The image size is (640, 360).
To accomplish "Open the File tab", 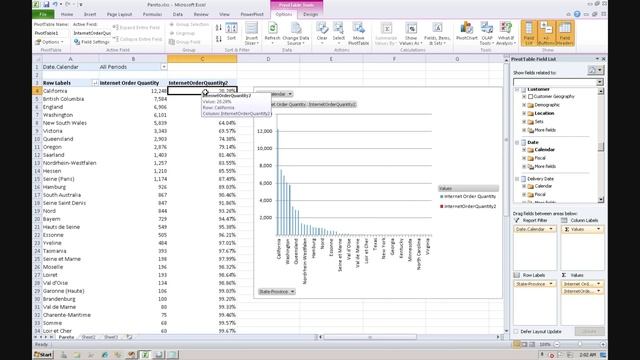I will [43, 14].
